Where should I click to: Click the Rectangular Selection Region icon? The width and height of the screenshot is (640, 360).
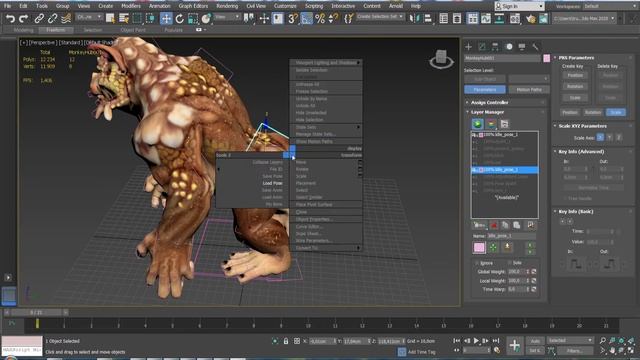137,19
